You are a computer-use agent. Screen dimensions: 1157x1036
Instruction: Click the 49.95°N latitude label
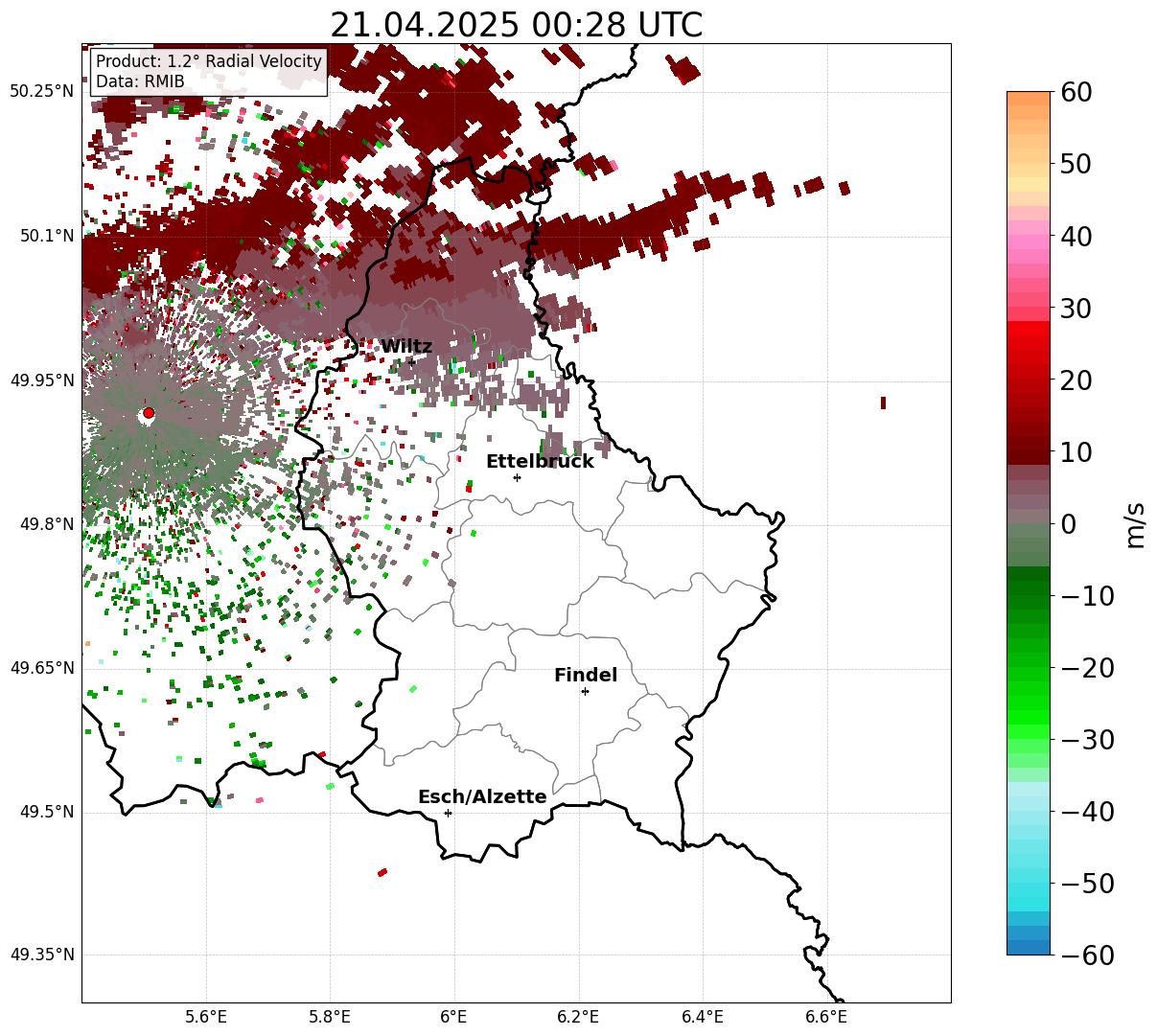pyautogui.click(x=41, y=380)
